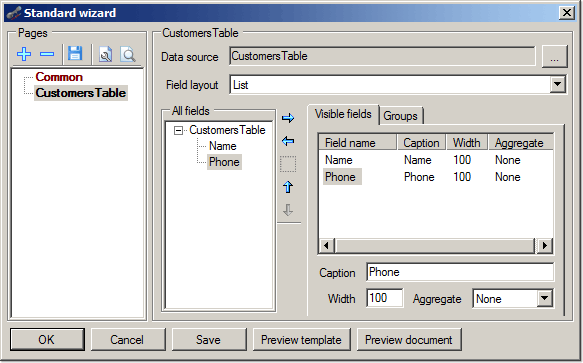Screen dimensions: 583x363
Task: Browse data source with ellipsis button
Action: pyautogui.click(x=554, y=57)
